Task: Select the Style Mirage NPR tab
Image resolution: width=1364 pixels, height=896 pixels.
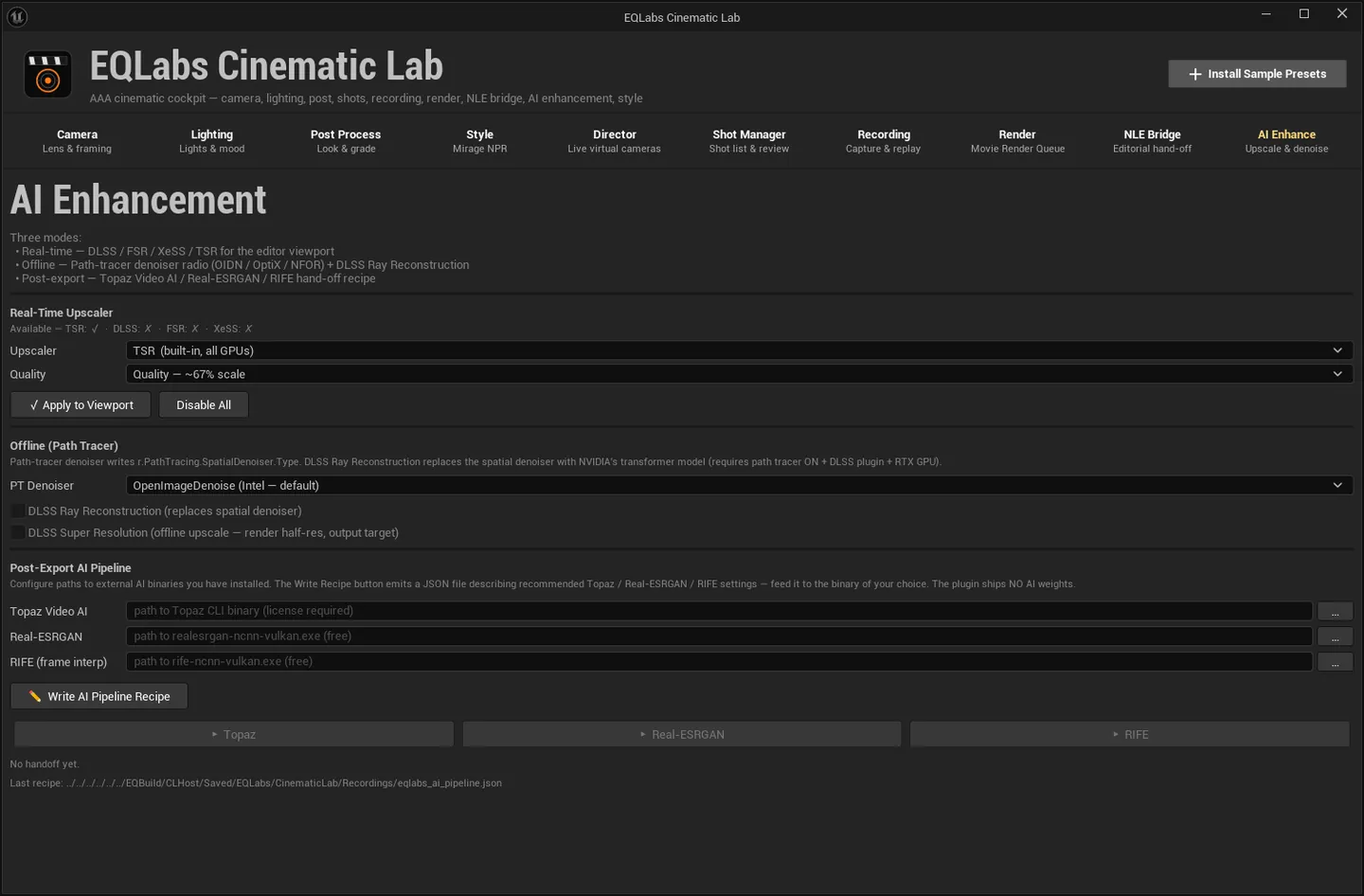Action: pos(480,140)
